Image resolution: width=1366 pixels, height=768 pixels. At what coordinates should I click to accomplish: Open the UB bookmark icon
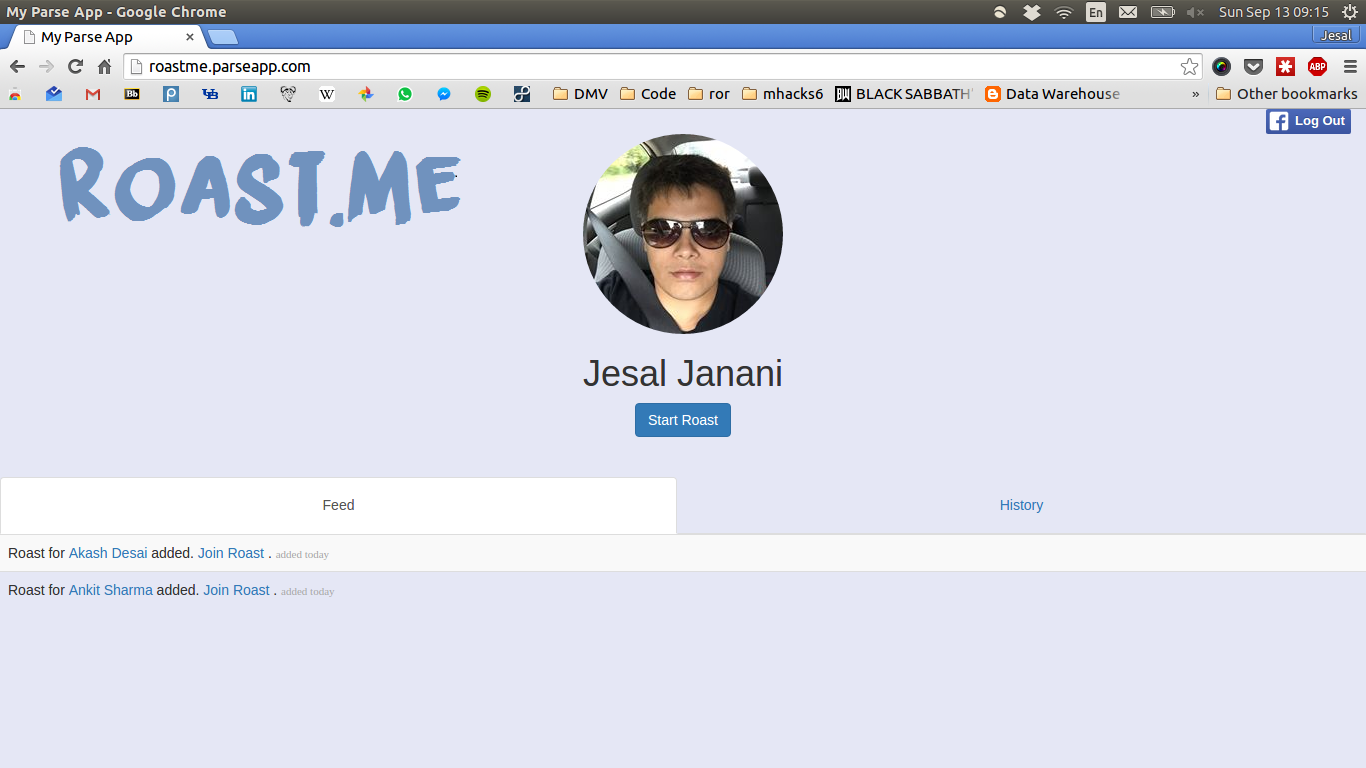click(210, 94)
